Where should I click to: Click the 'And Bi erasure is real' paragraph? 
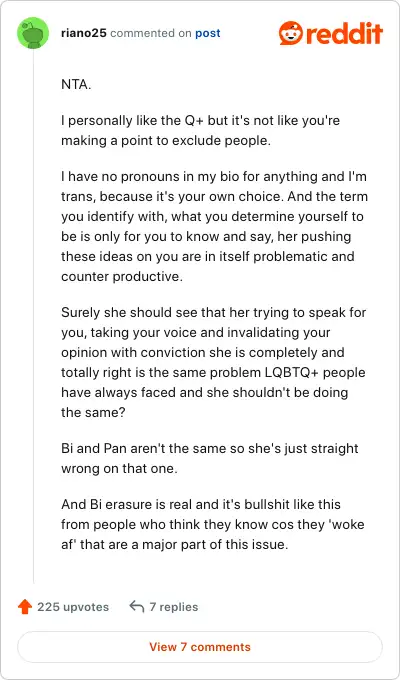click(213, 525)
